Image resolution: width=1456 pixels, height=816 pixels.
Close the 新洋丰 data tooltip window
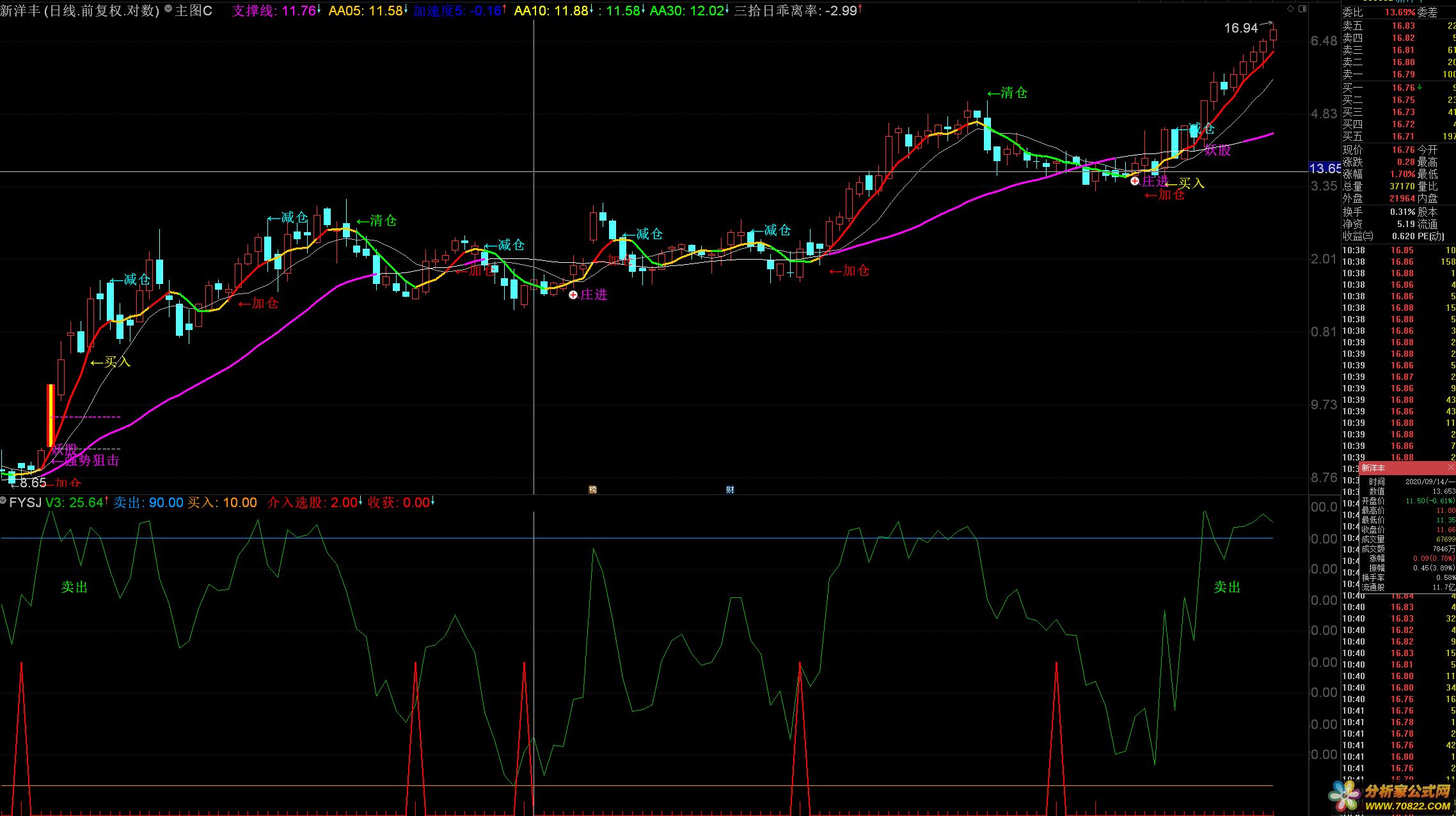coord(1450,467)
